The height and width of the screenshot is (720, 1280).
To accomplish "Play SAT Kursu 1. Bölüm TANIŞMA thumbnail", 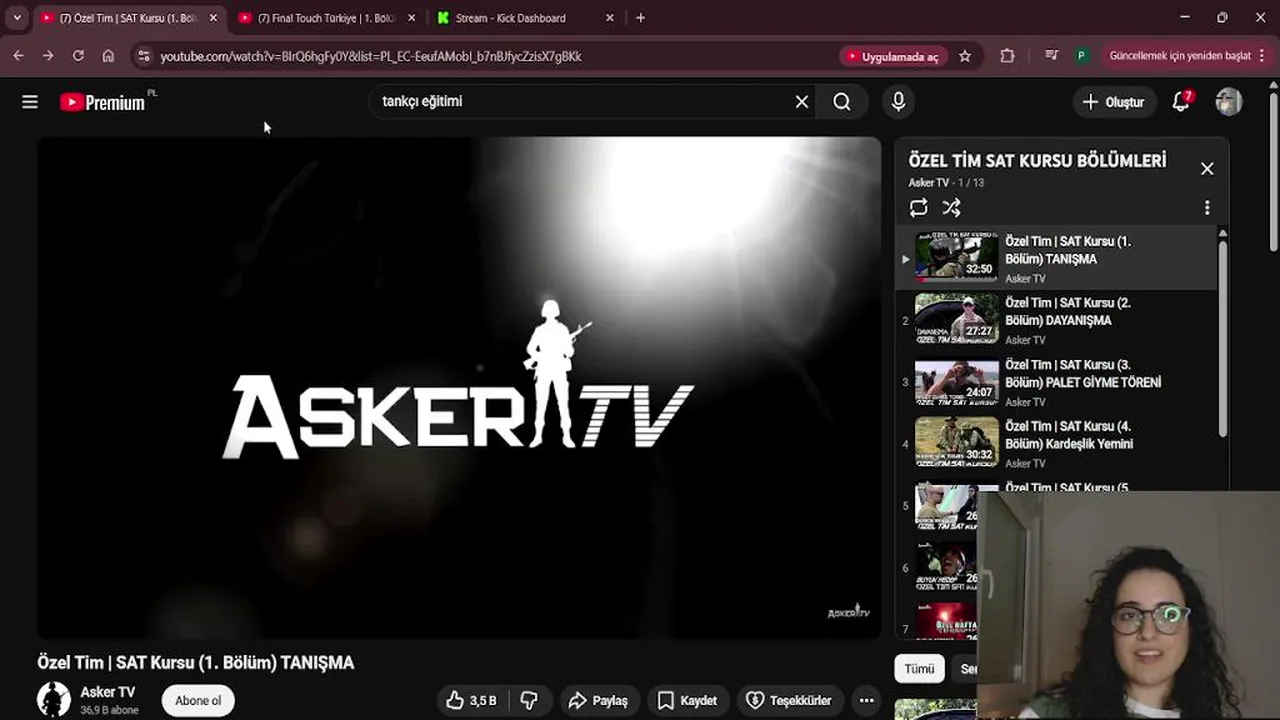I will [x=957, y=256].
